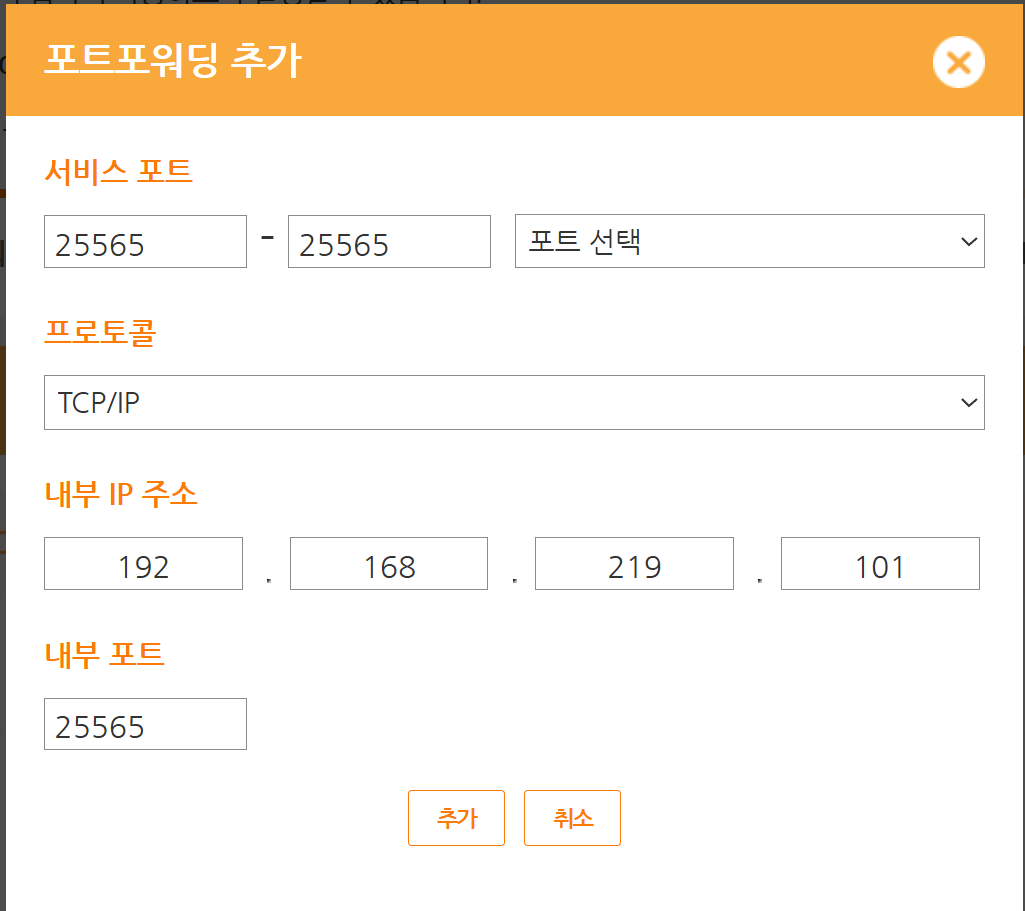Click the service port end field
1025x911 pixels.
coord(389,242)
